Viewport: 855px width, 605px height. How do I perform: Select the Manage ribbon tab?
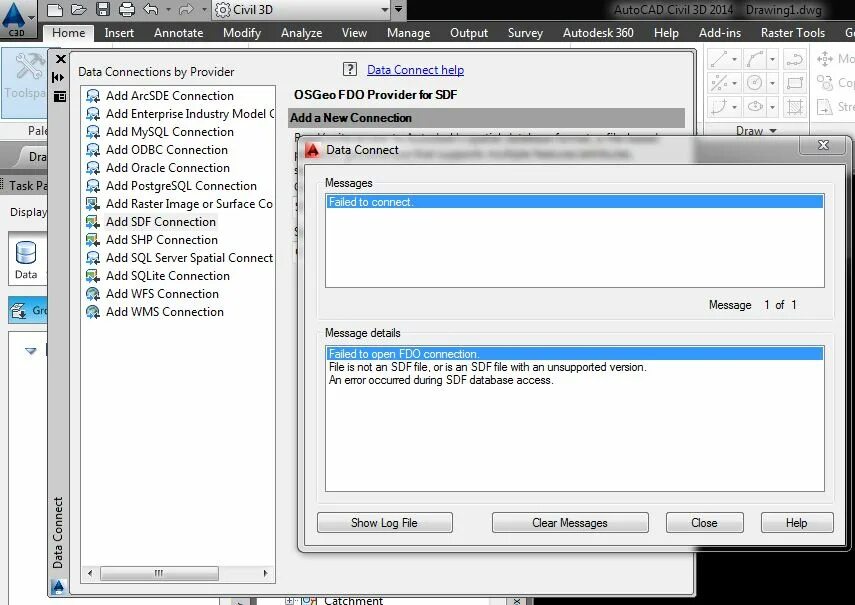coord(408,33)
